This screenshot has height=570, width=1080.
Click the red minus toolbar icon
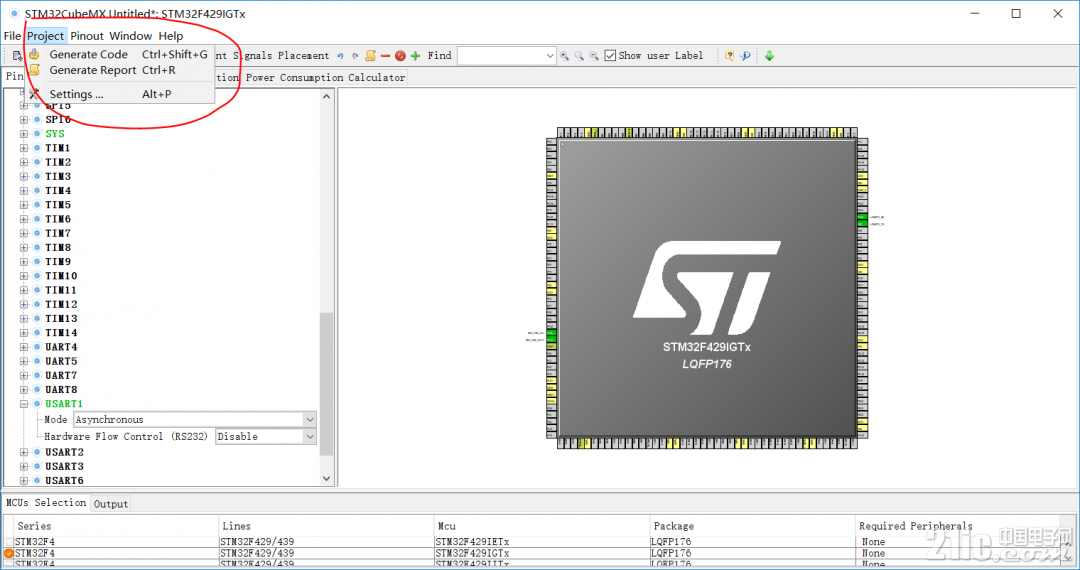(385, 56)
